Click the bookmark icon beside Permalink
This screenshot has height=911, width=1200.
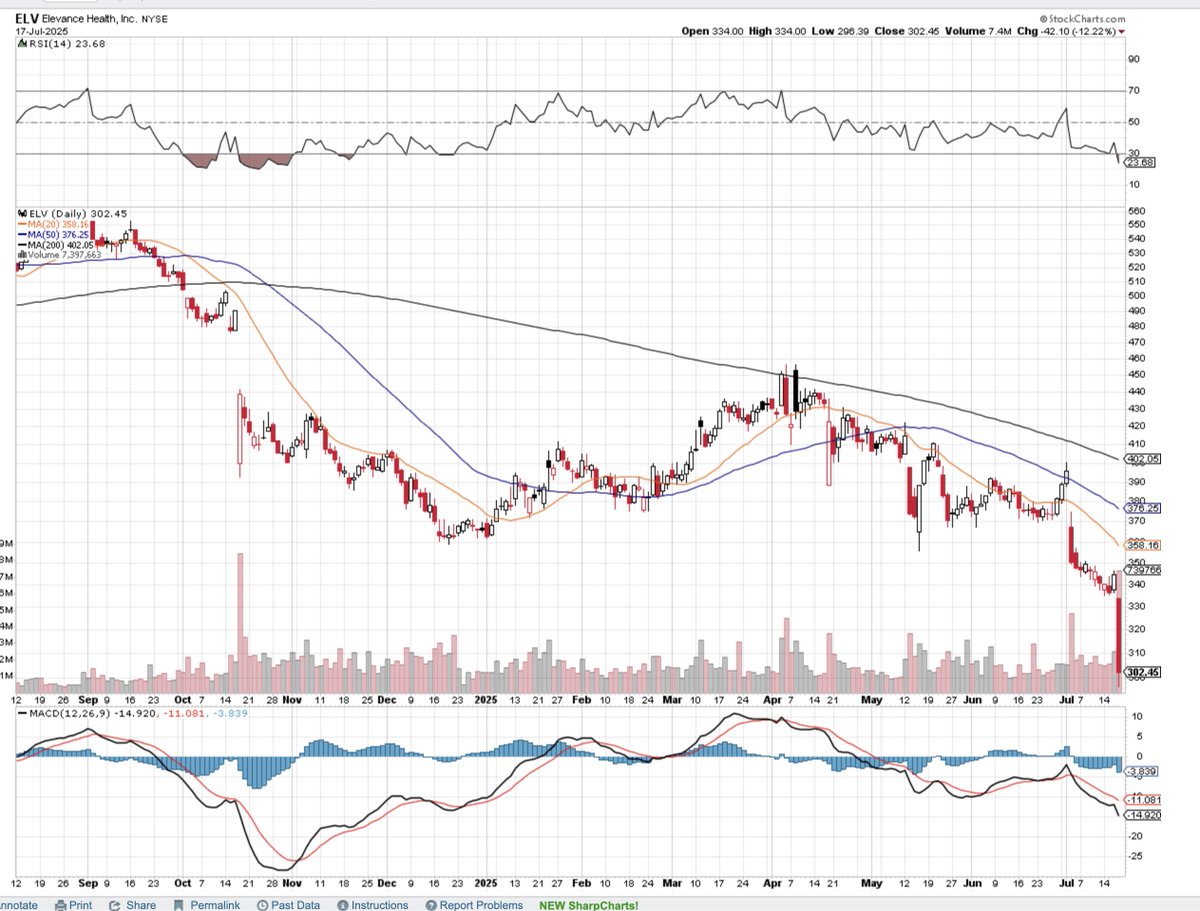point(178,905)
